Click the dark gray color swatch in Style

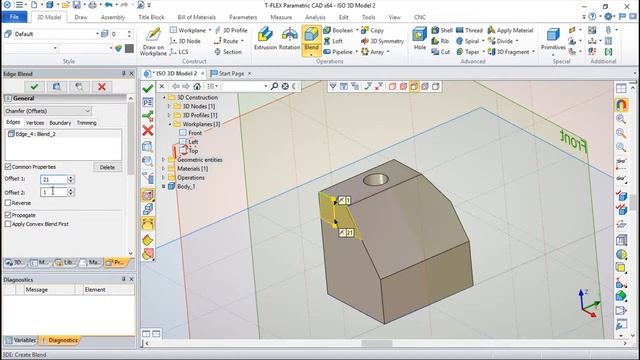coord(129,49)
